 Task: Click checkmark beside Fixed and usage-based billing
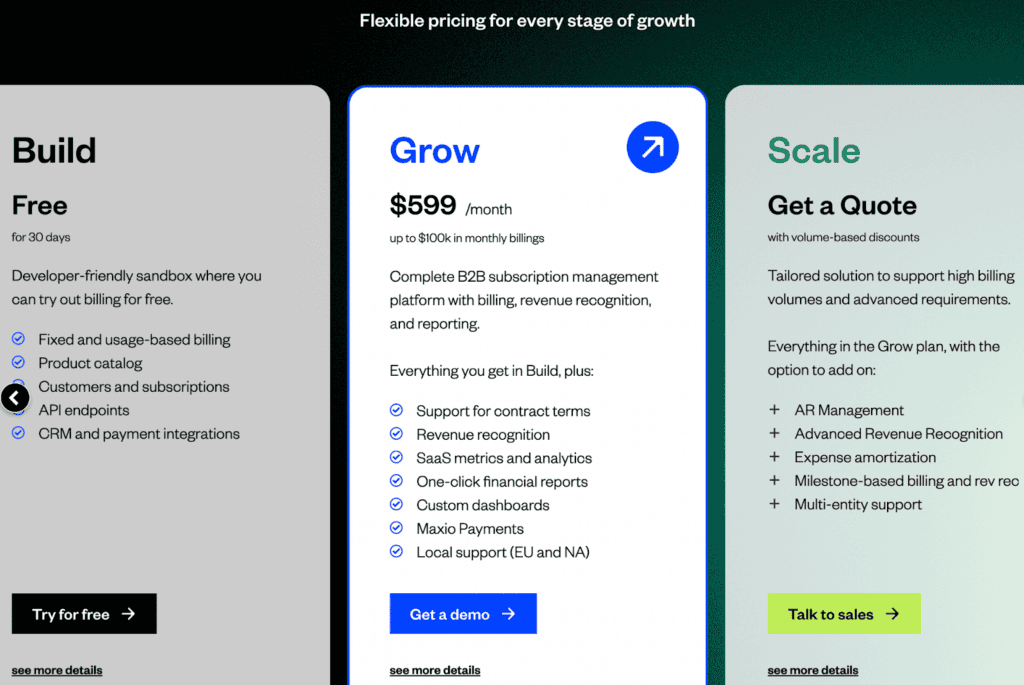point(18,338)
